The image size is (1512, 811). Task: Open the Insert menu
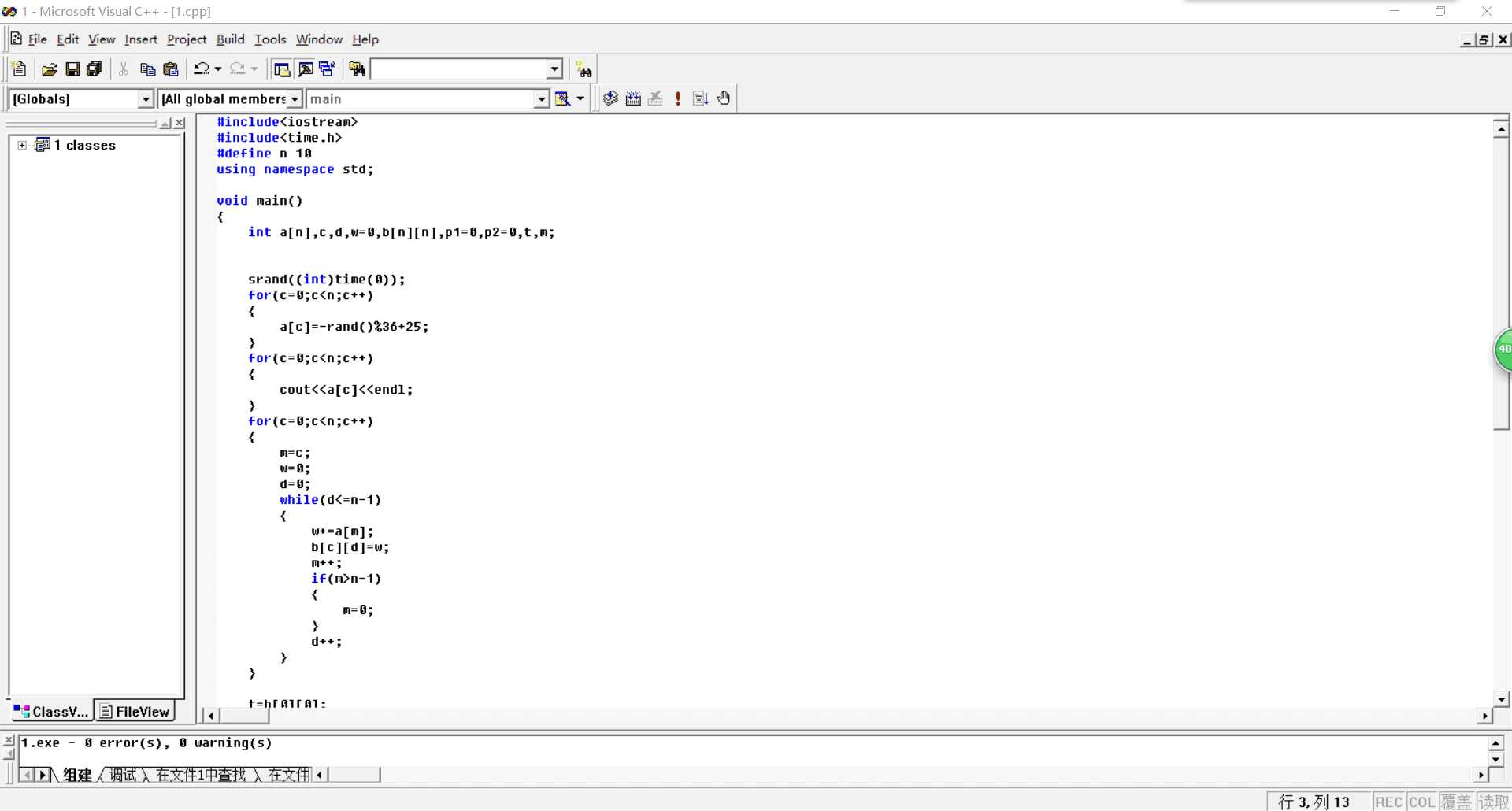point(141,39)
